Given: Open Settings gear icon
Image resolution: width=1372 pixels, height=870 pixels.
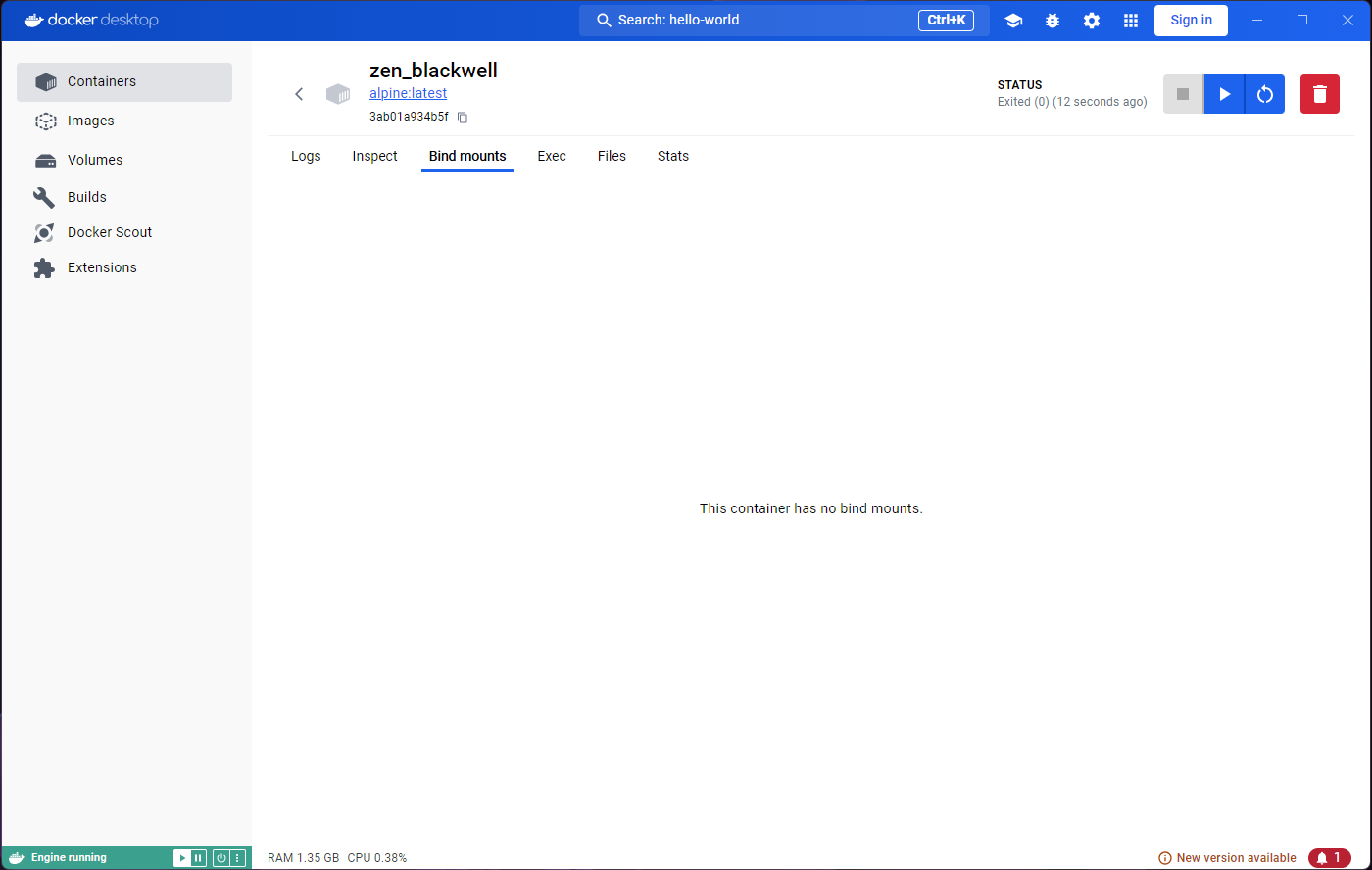Looking at the screenshot, I should coord(1092,21).
